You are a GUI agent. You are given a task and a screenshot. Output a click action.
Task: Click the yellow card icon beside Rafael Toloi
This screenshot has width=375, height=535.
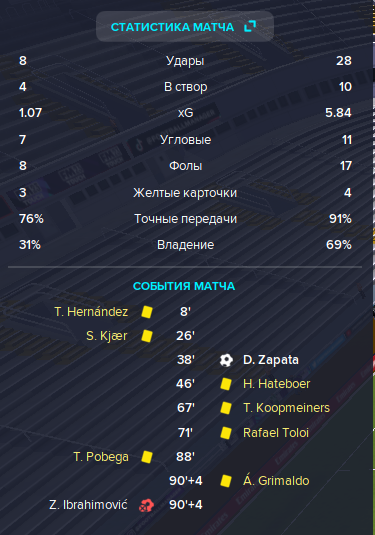pos(226,433)
